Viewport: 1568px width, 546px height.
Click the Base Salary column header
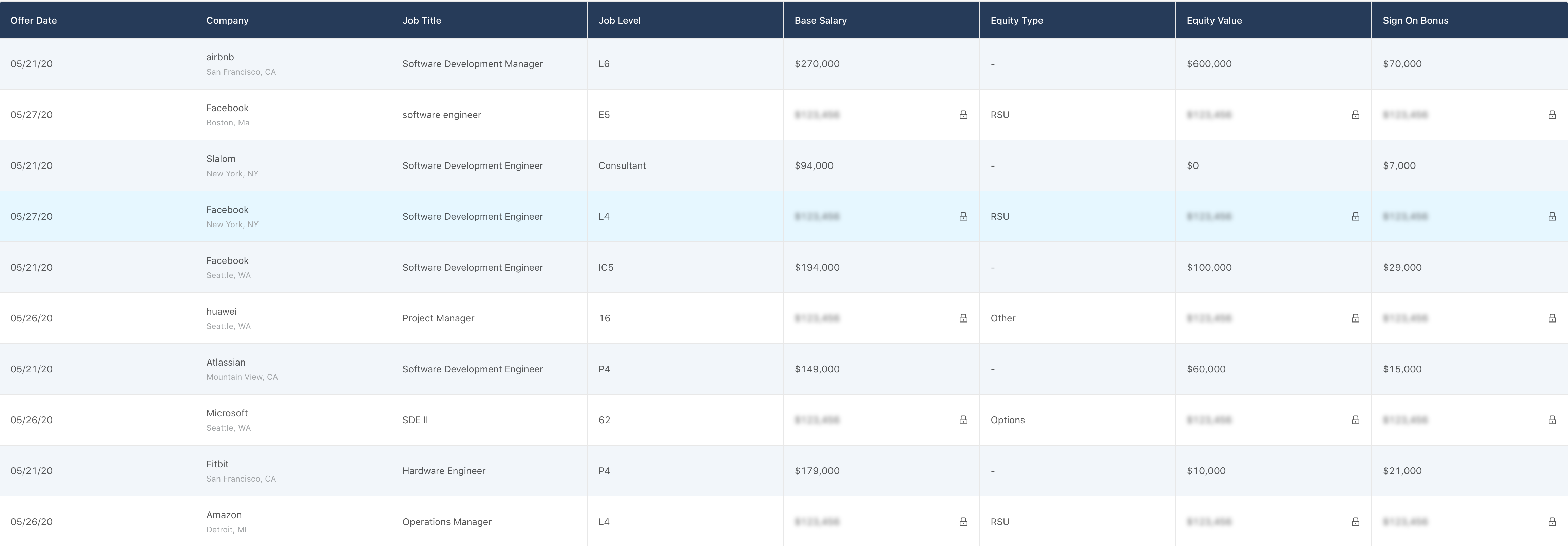point(820,20)
